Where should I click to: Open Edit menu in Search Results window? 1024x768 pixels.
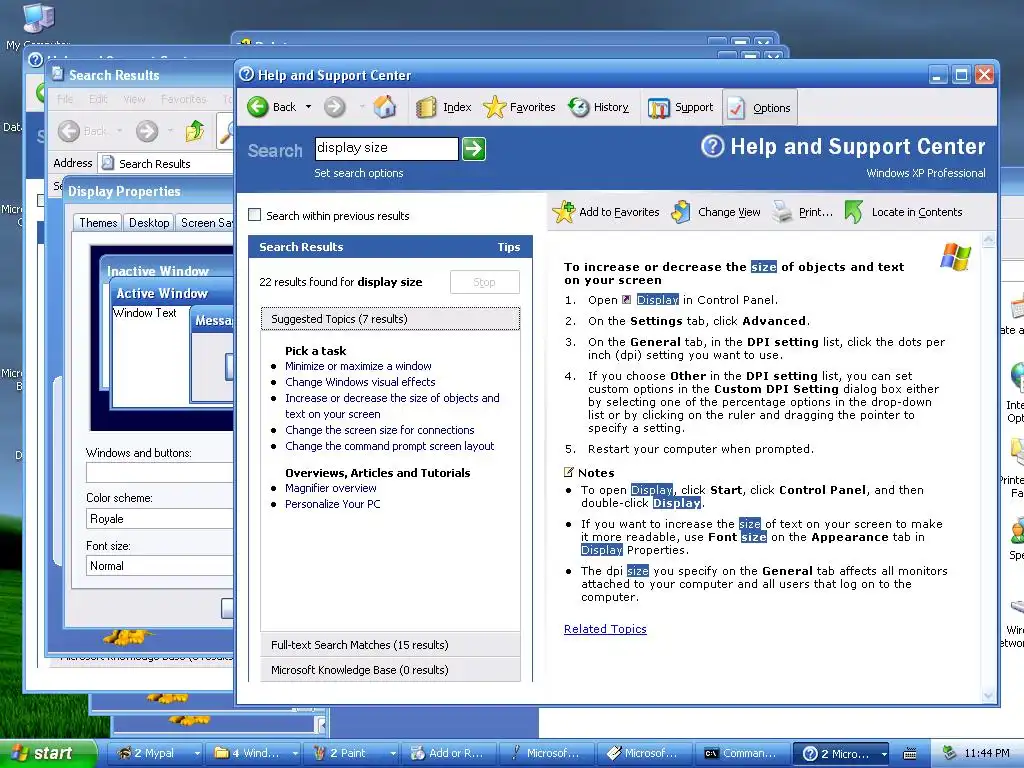click(x=98, y=99)
